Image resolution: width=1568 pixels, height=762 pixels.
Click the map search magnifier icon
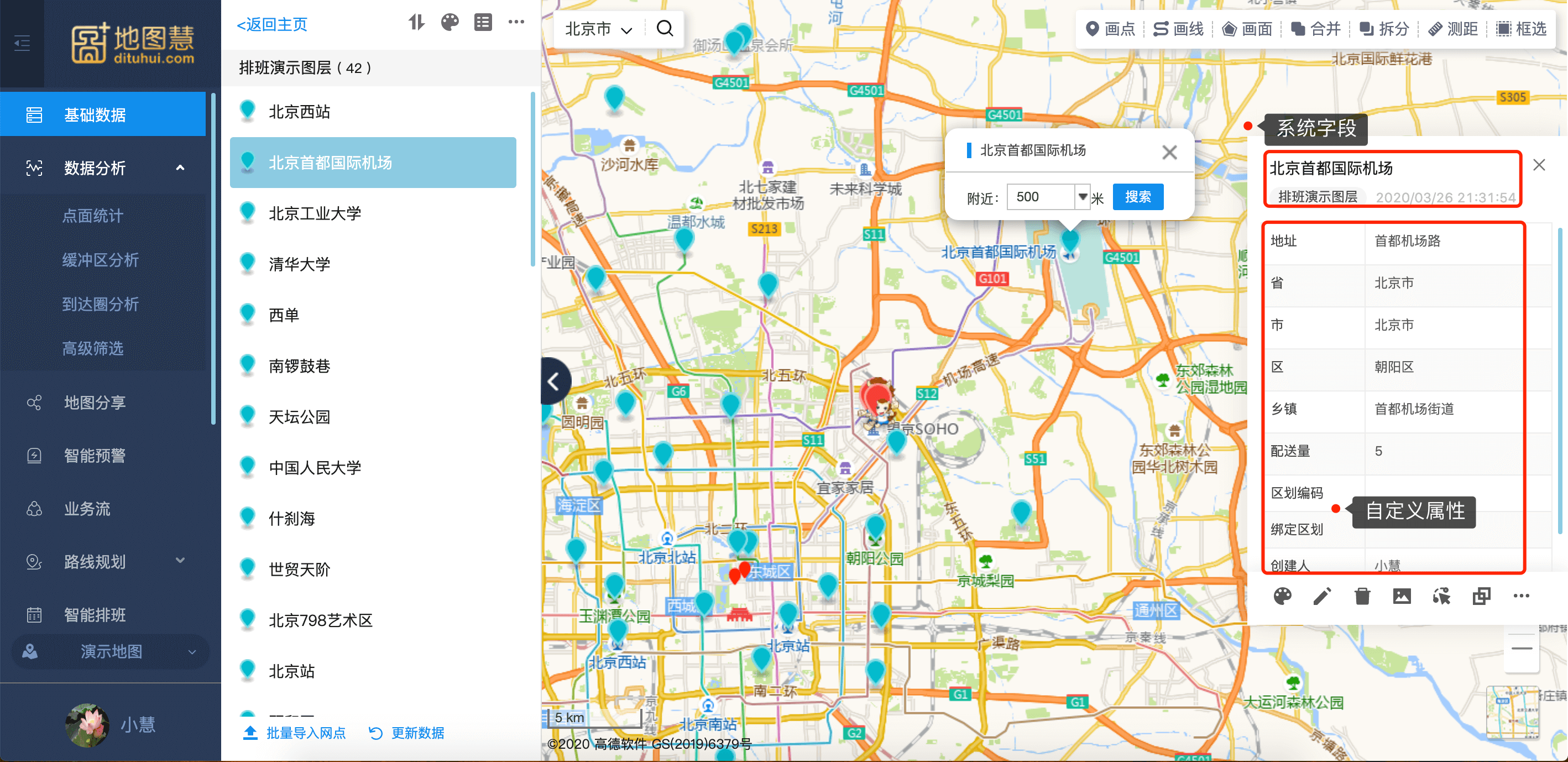pos(665,29)
